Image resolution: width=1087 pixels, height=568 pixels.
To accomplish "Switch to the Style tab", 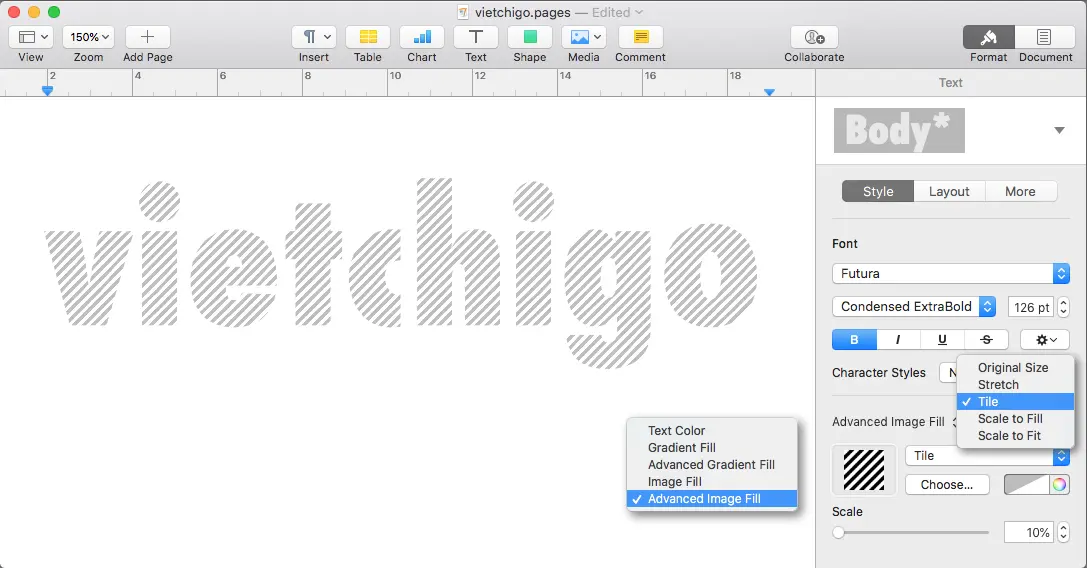I will click(x=878, y=191).
